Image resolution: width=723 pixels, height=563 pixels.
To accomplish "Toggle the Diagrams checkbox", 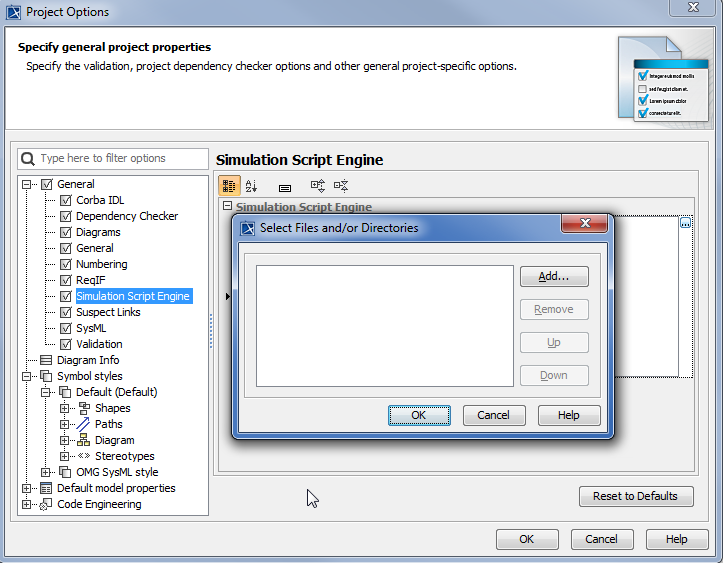I will click(66, 232).
